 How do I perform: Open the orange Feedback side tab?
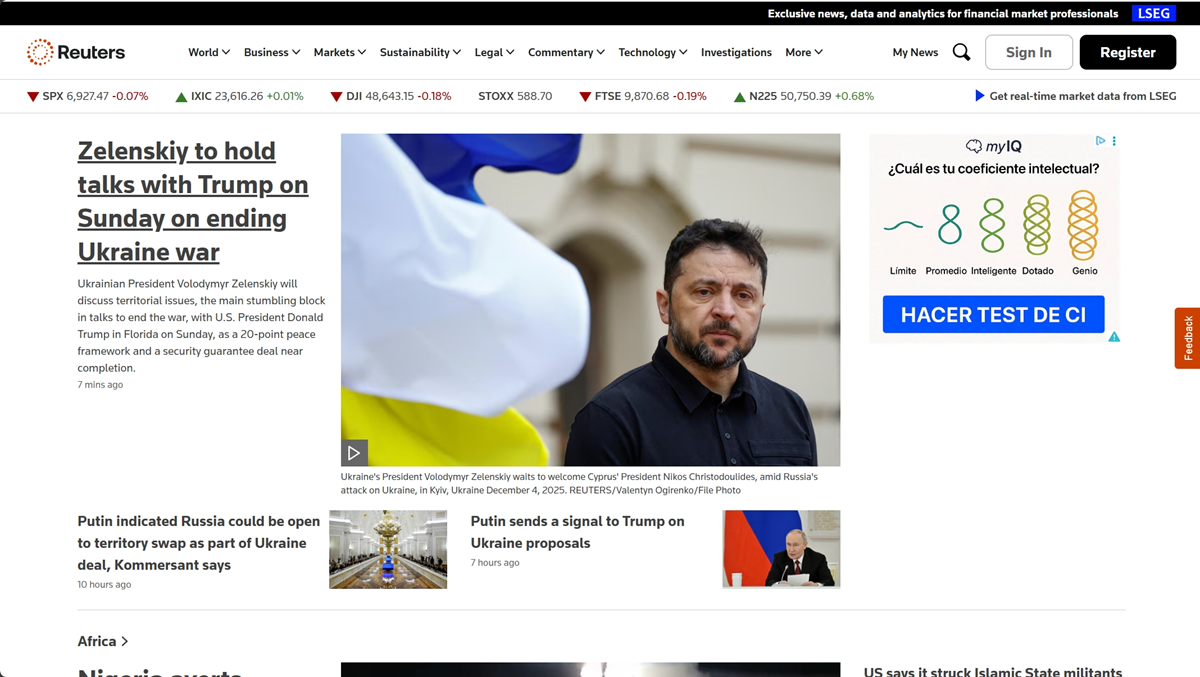[1187, 338]
